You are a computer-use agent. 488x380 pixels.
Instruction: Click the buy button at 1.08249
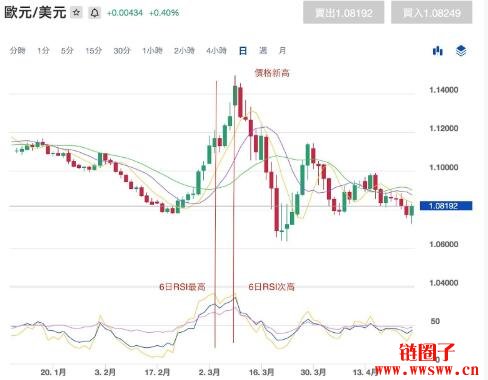click(432, 13)
